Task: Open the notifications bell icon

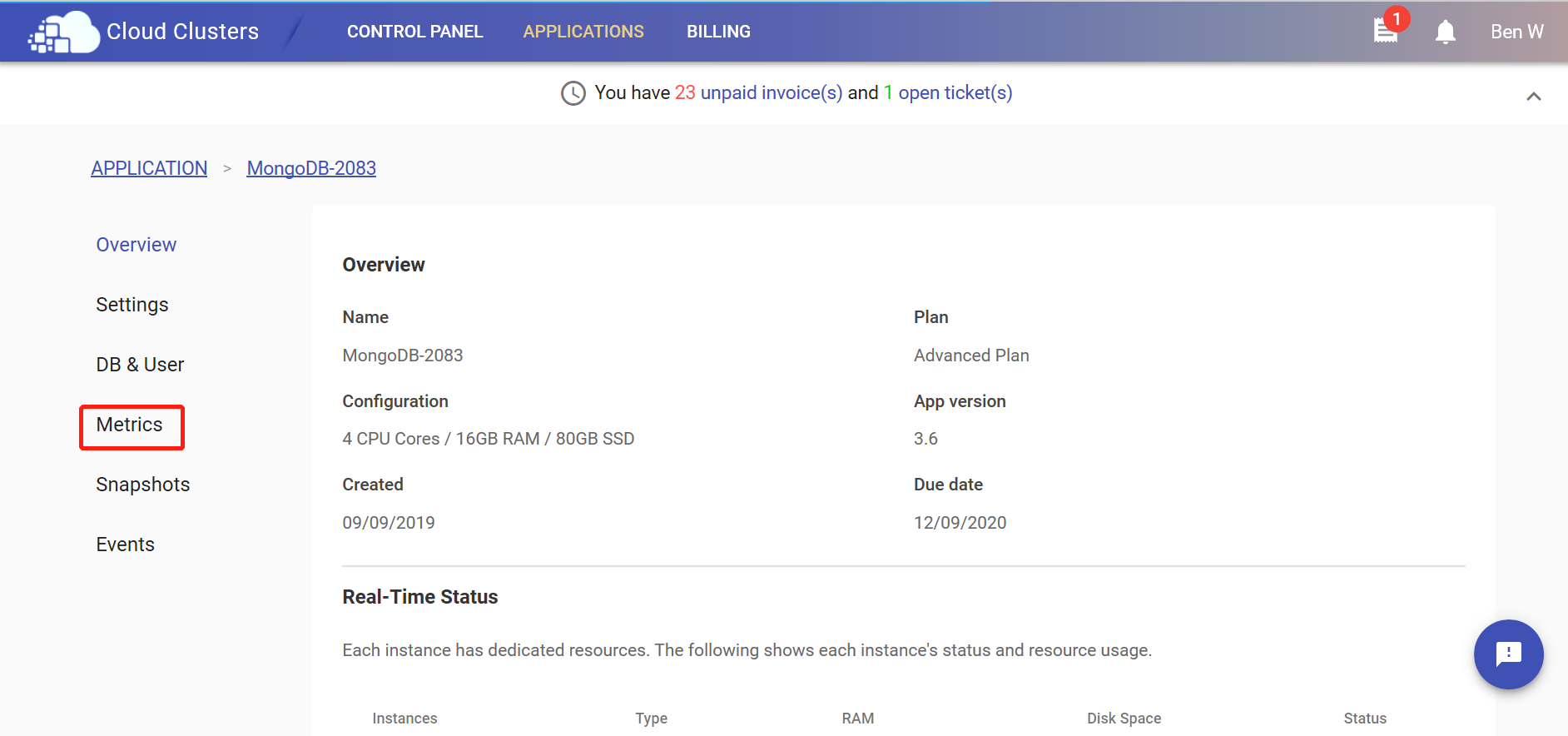Action: (x=1446, y=32)
